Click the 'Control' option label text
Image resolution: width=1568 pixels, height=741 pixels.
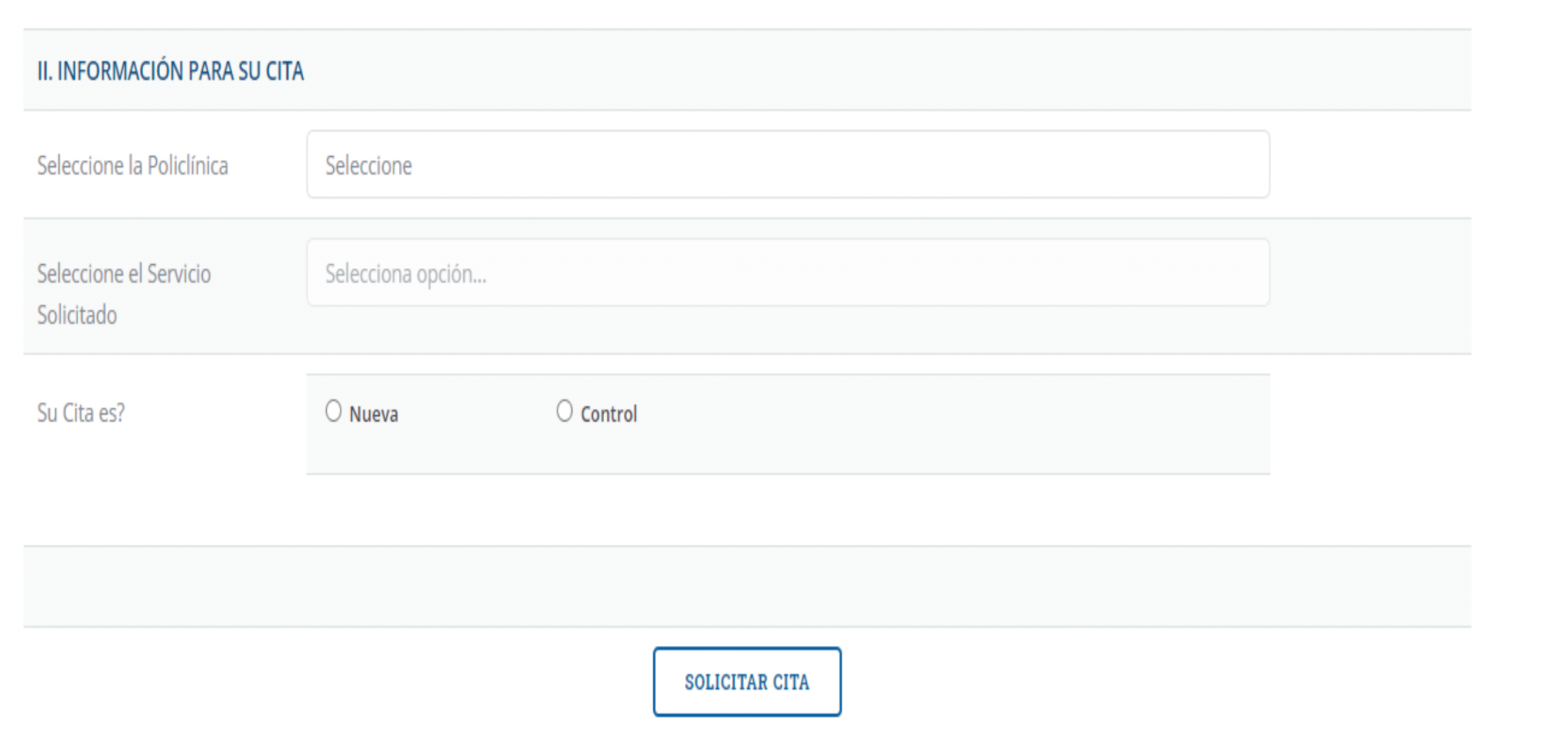pos(609,414)
